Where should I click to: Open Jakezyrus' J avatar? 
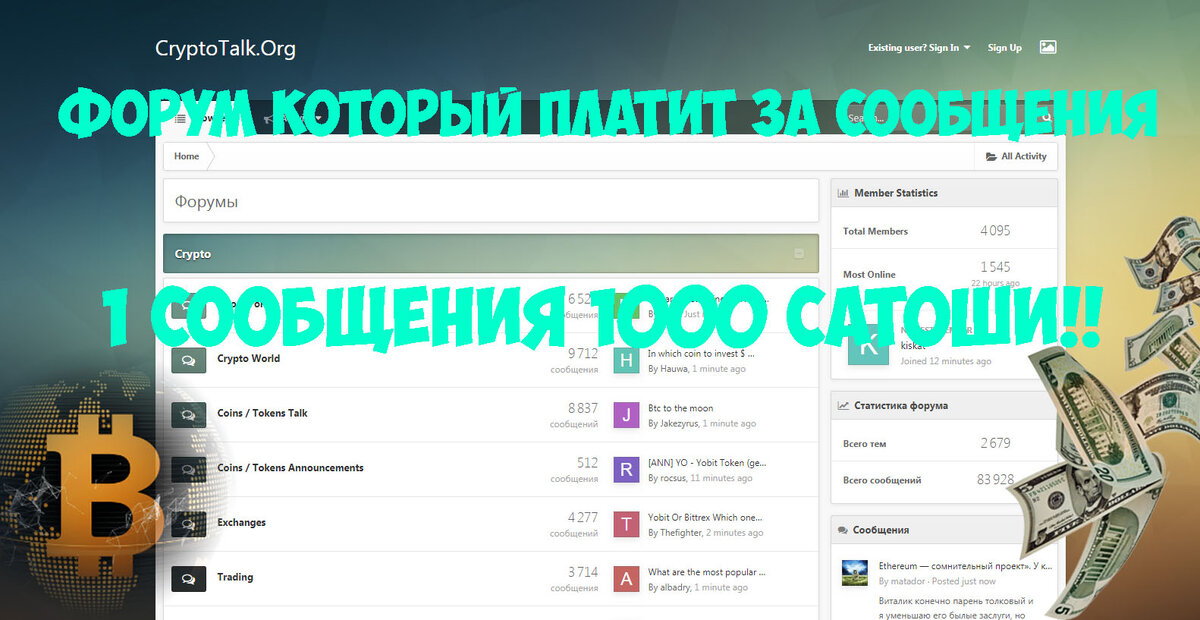(x=626, y=415)
